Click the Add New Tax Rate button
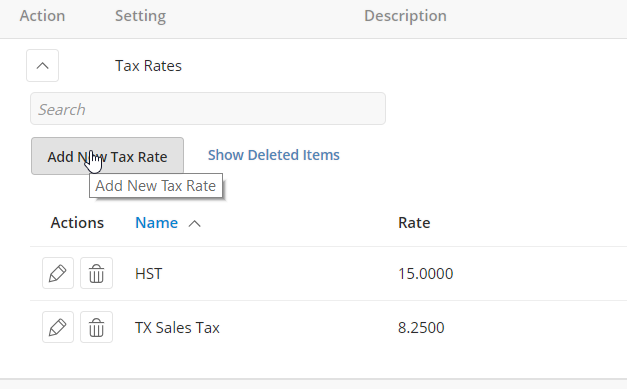Viewport: 627px width, 389px height. pos(107,156)
